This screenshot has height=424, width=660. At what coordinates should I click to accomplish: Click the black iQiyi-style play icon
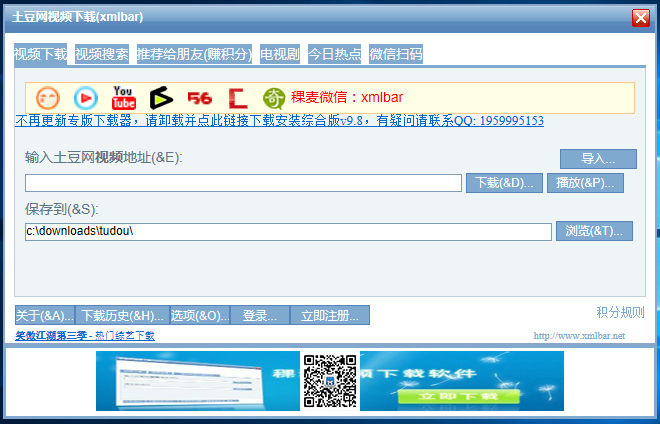click(x=161, y=98)
